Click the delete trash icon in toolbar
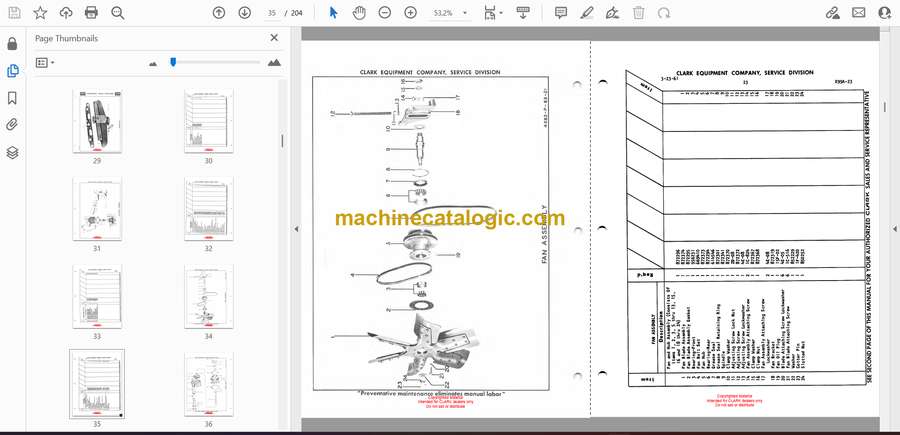This screenshot has height=435, width=900. click(x=638, y=13)
